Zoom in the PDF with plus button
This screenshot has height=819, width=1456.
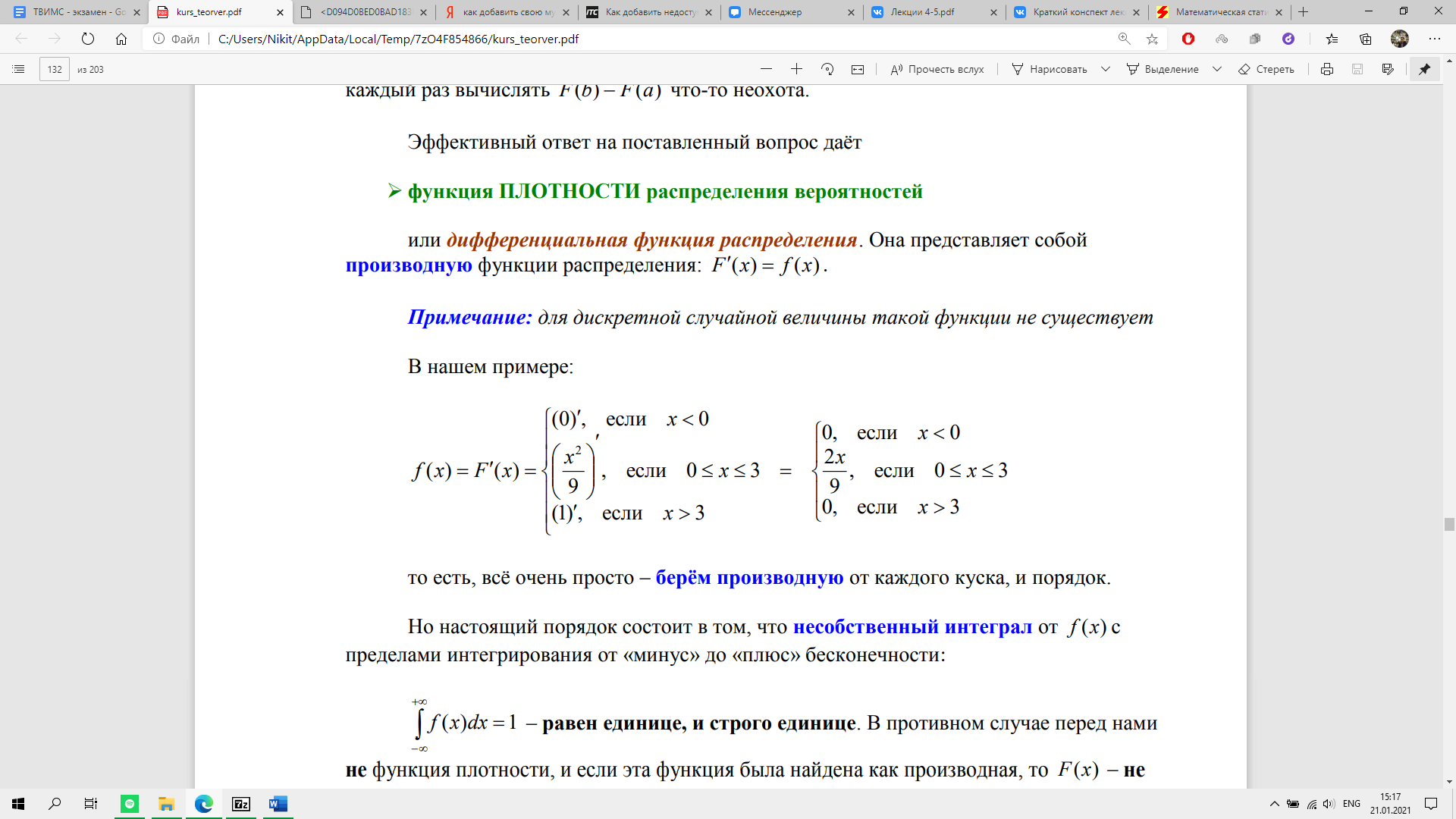pyautogui.click(x=796, y=69)
